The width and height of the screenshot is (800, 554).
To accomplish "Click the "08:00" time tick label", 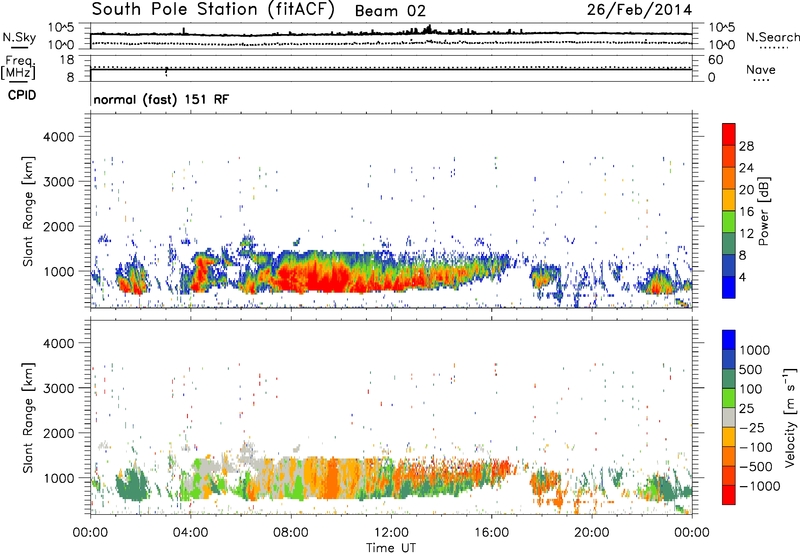I will coord(291,533).
